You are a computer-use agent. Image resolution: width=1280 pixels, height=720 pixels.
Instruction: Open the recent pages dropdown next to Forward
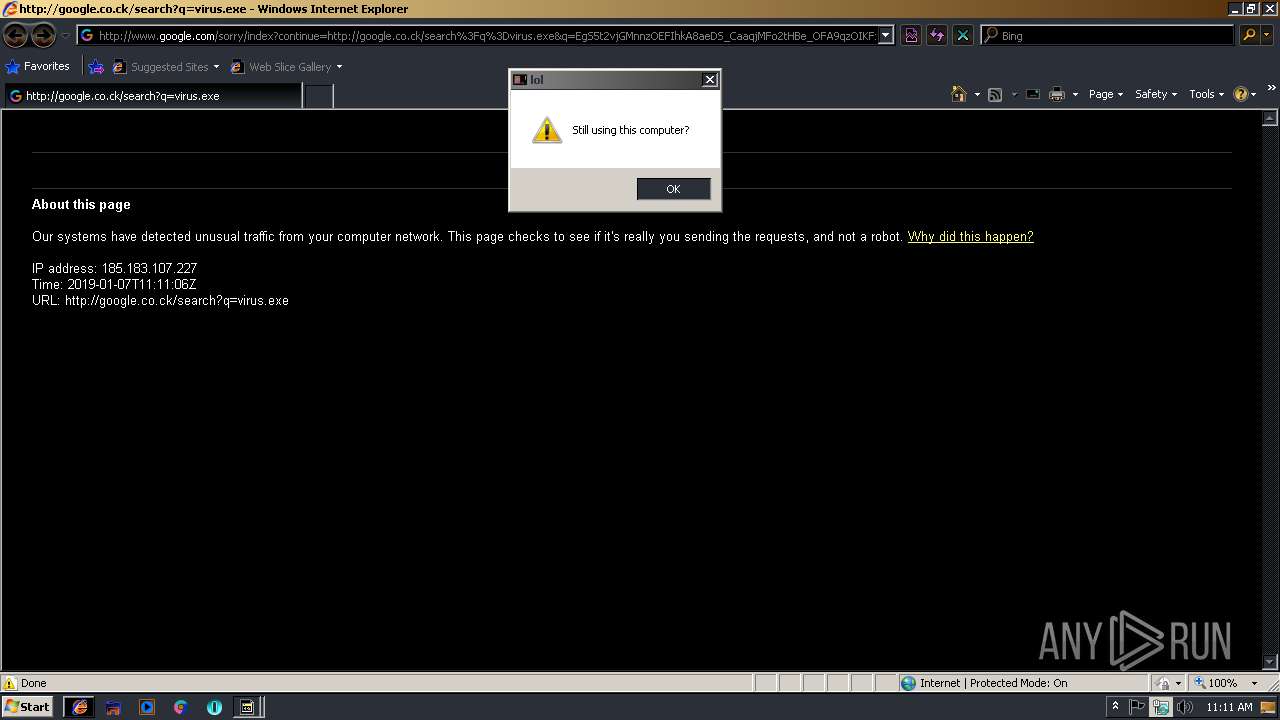tap(65, 35)
